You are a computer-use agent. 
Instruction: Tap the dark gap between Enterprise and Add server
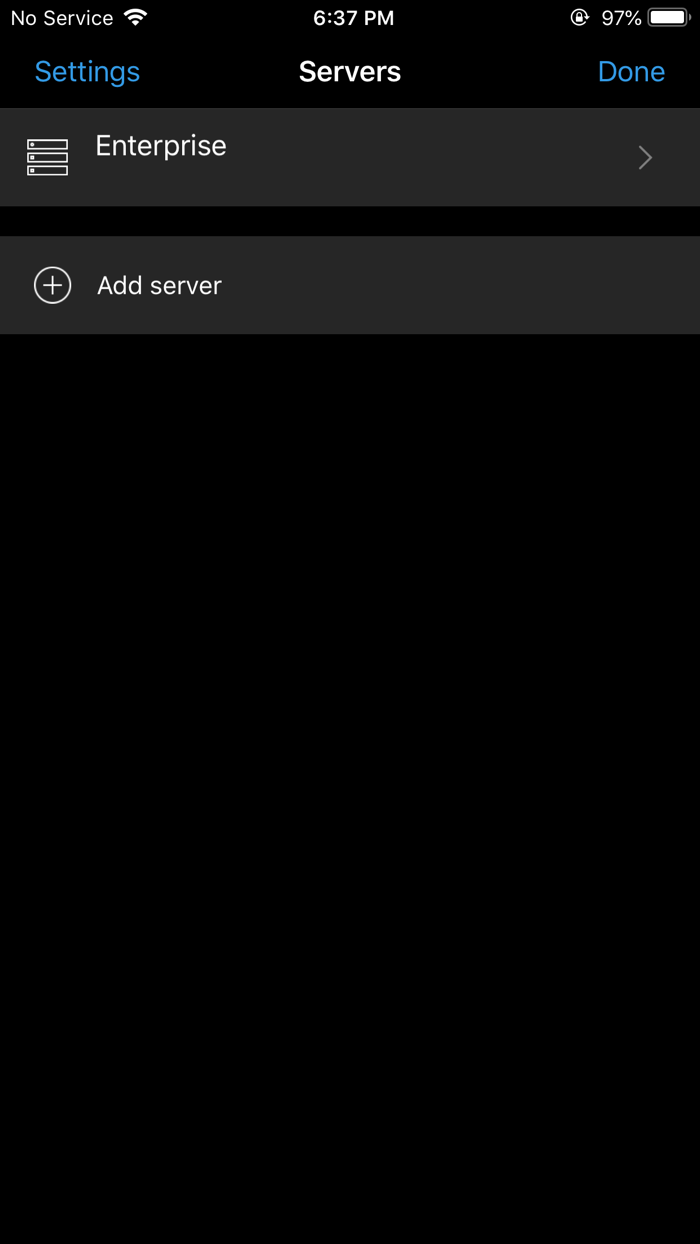(x=350, y=221)
